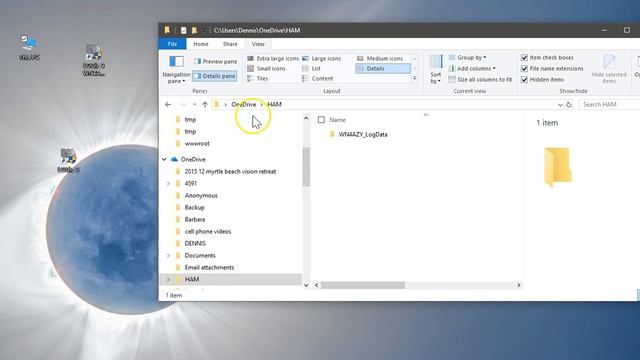Expand the Layout gallery more arrow
640x360 pixels.
(x=415, y=78)
